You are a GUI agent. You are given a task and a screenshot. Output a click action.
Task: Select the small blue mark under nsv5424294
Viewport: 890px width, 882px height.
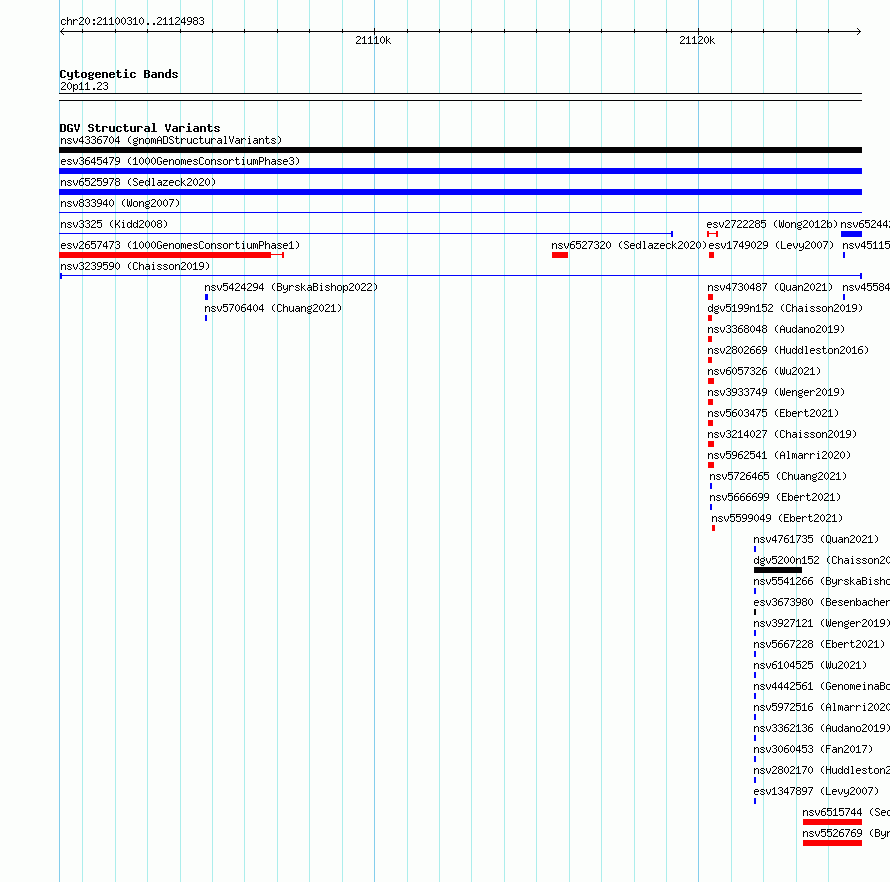(x=206, y=297)
